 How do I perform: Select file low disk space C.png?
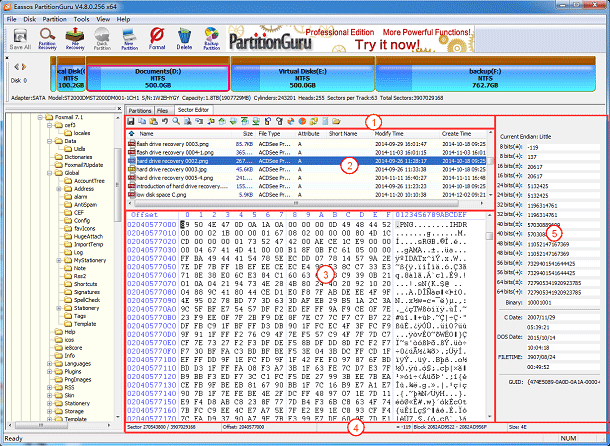[306, 195]
